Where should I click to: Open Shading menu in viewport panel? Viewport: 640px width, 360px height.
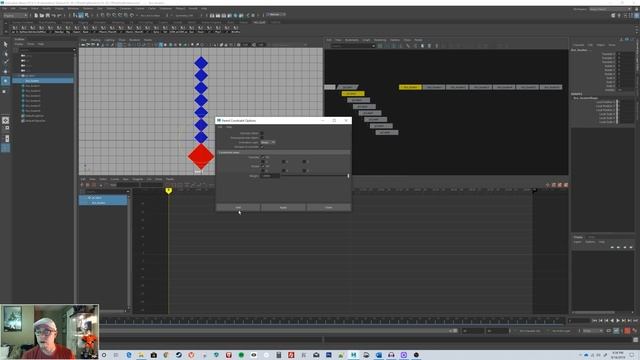pos(96,40)
